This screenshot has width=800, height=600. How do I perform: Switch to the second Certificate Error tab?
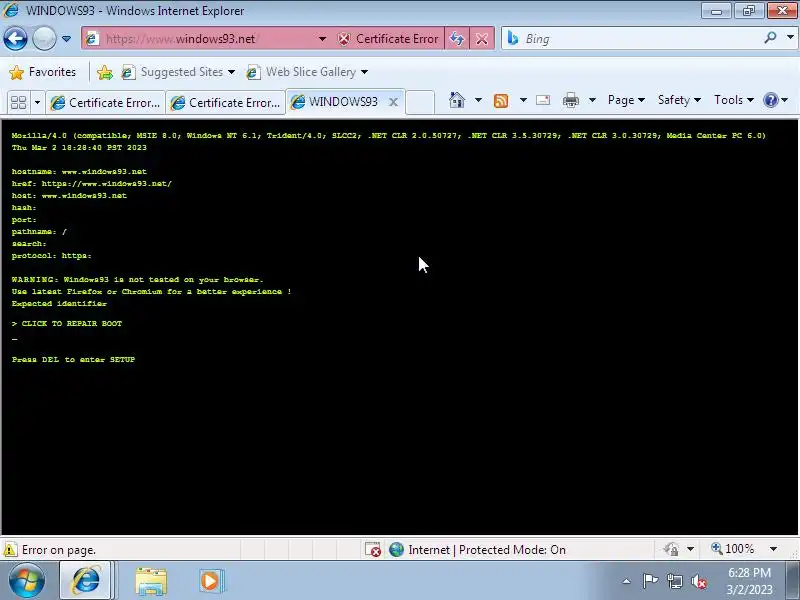click(226, 103)
